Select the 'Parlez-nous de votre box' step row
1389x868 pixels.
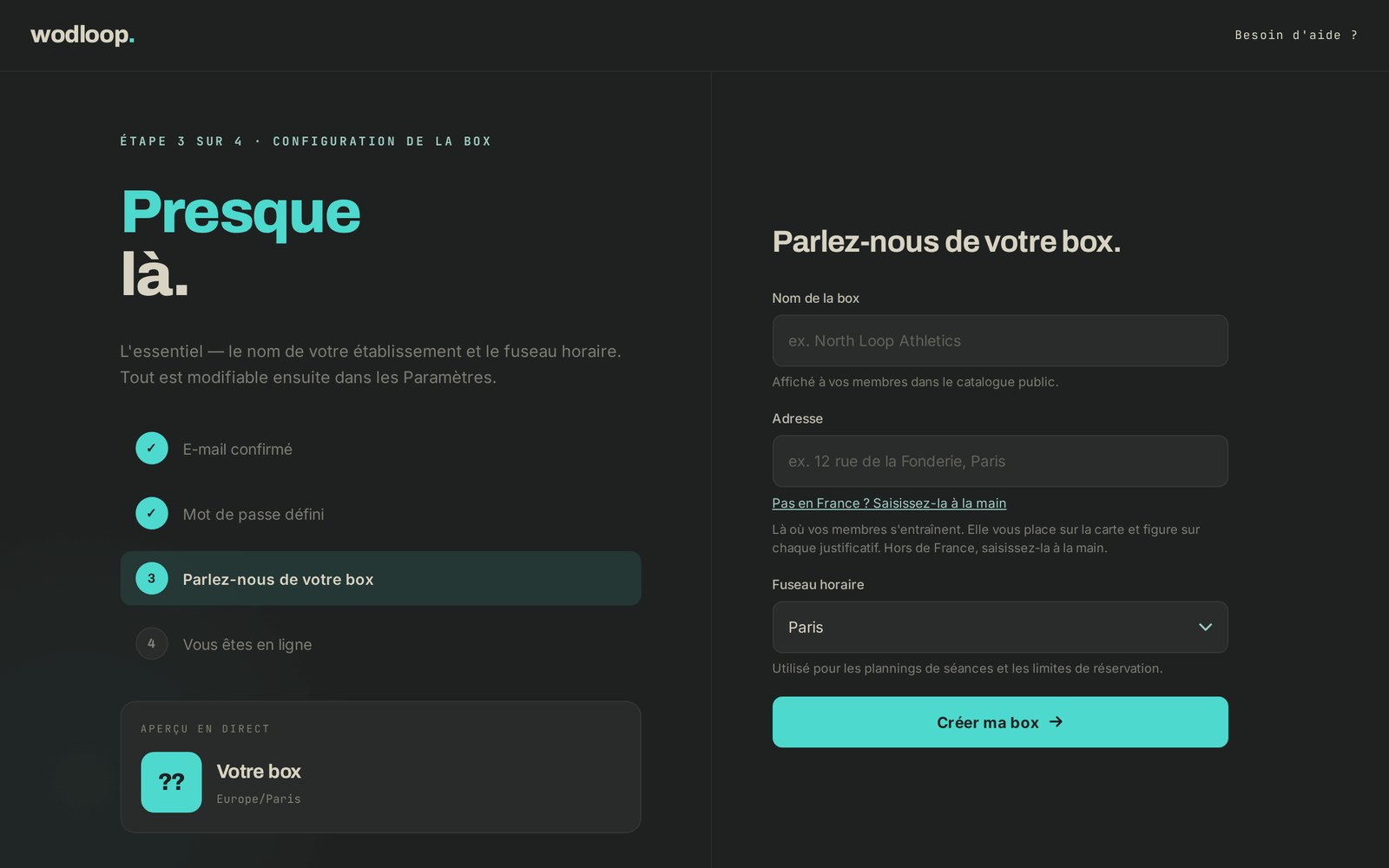tap(381, 579)
